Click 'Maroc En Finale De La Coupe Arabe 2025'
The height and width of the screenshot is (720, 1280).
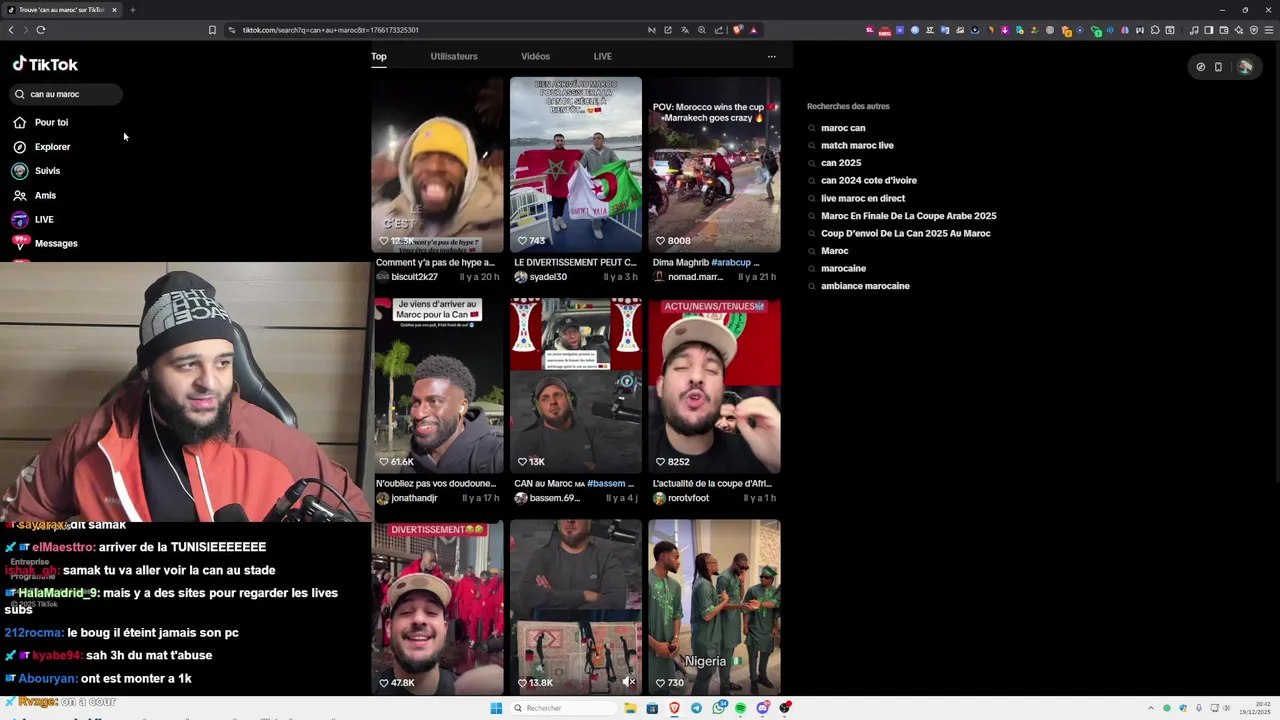click(909, 216)
